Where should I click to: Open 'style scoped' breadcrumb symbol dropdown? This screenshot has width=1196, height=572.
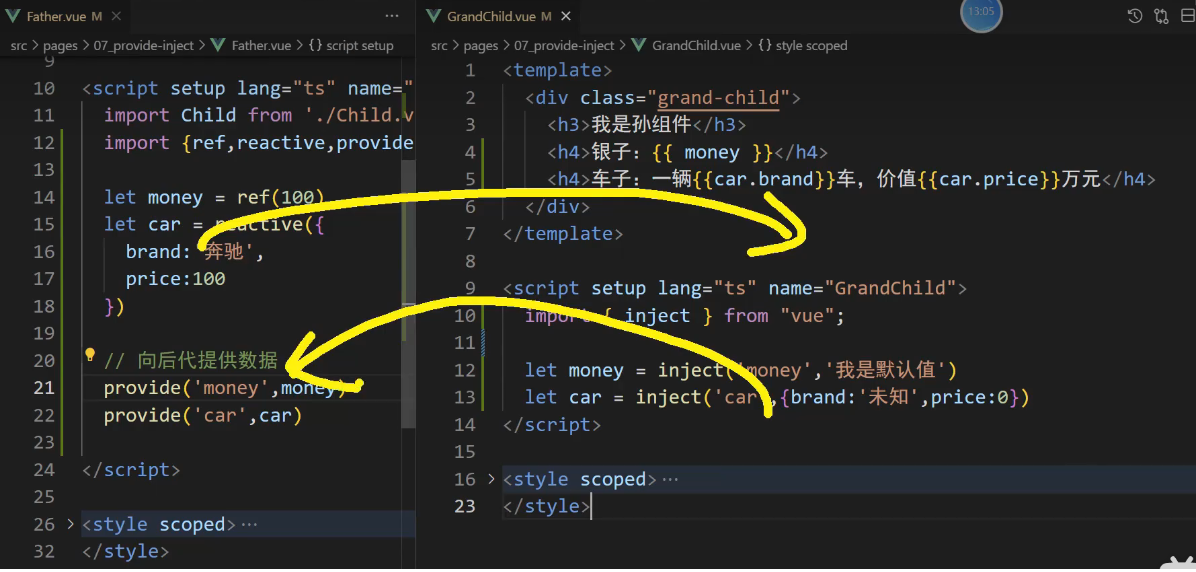[812, 46]
